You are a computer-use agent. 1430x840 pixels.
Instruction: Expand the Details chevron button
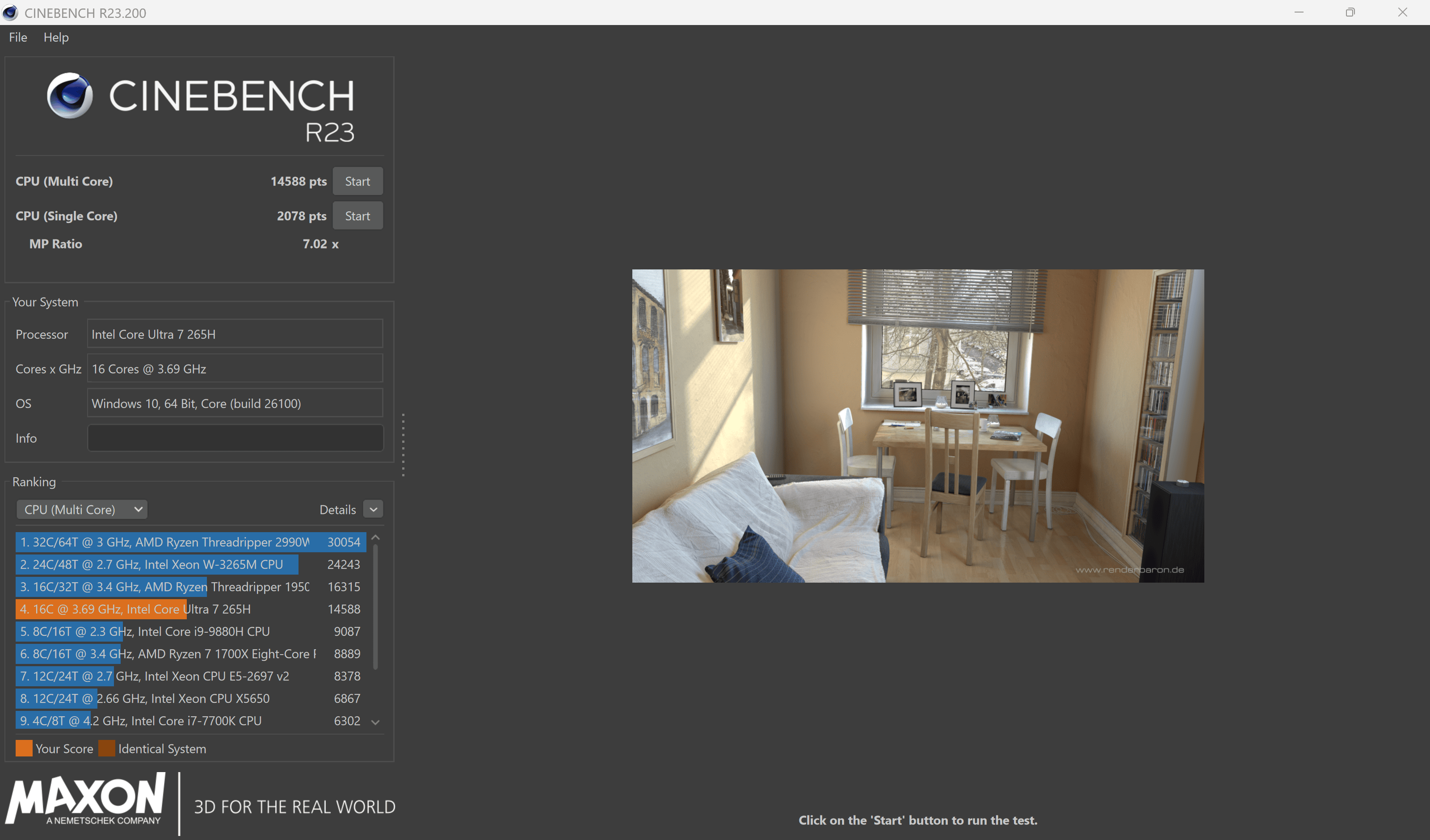373,509
